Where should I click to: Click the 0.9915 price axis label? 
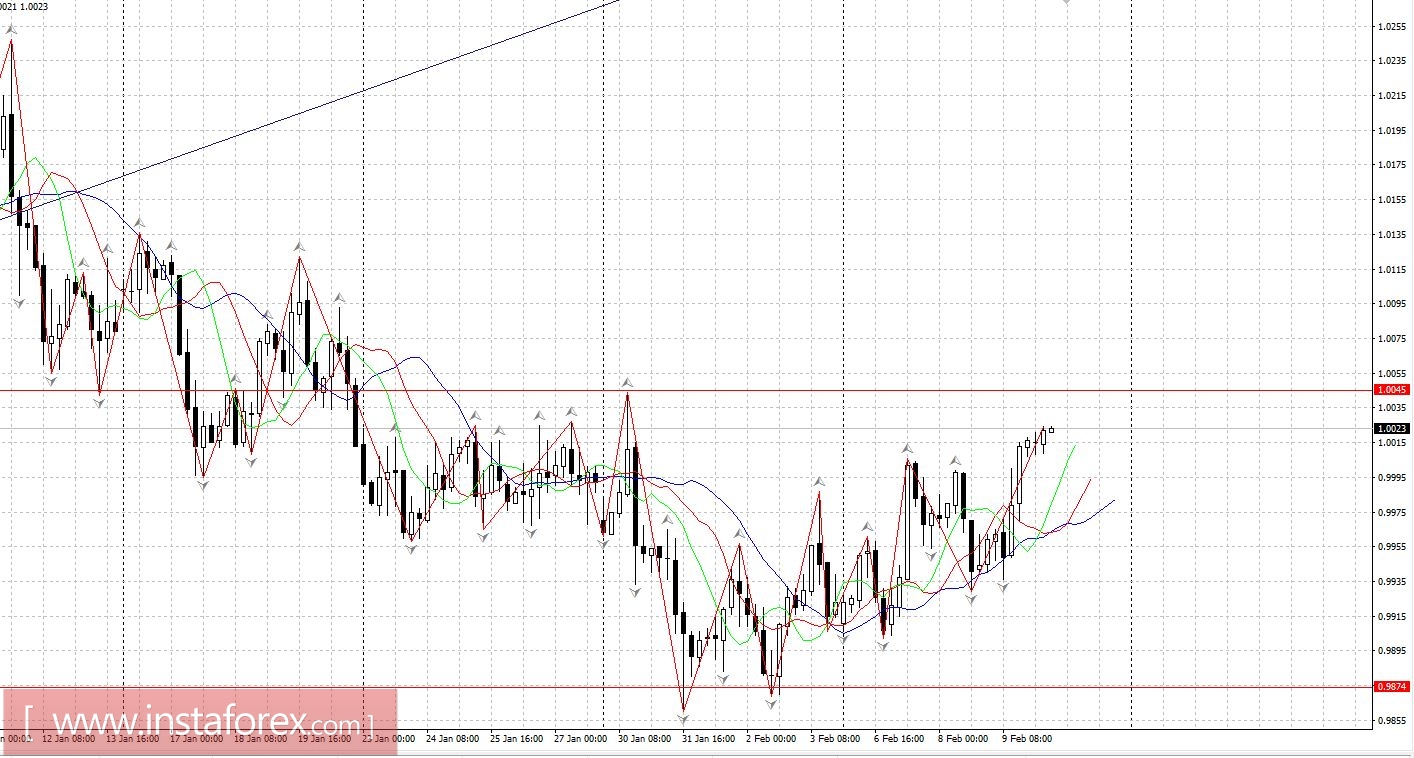tap(1391, 617)
